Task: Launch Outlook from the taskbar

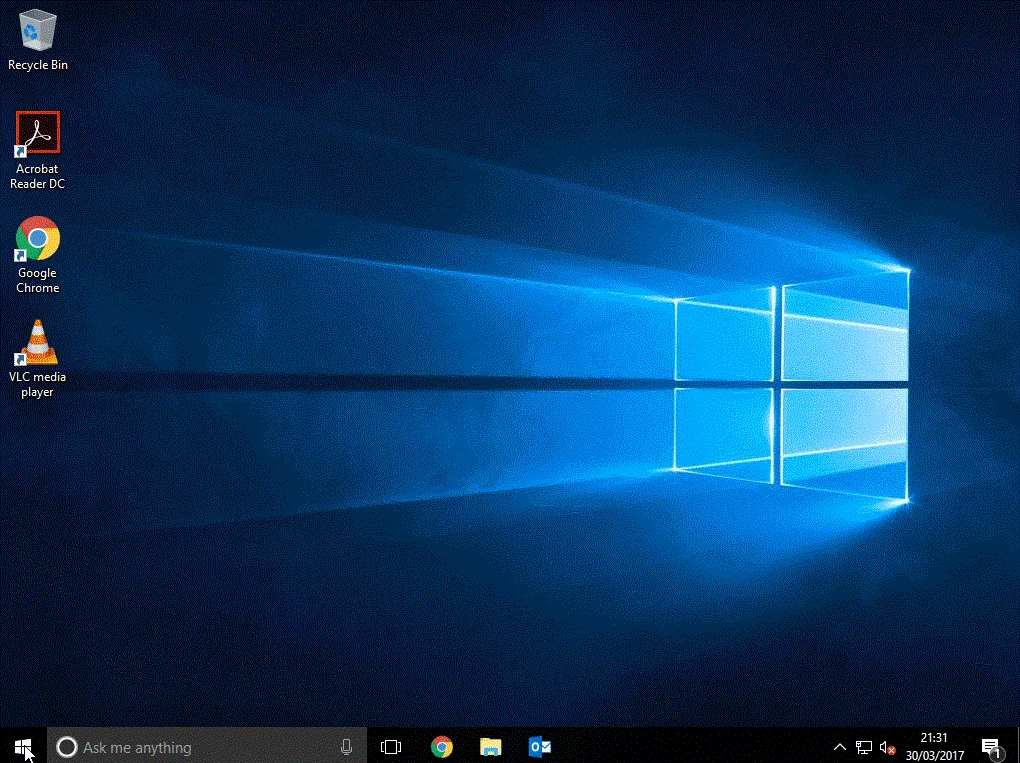Action: tap(540, 747)
